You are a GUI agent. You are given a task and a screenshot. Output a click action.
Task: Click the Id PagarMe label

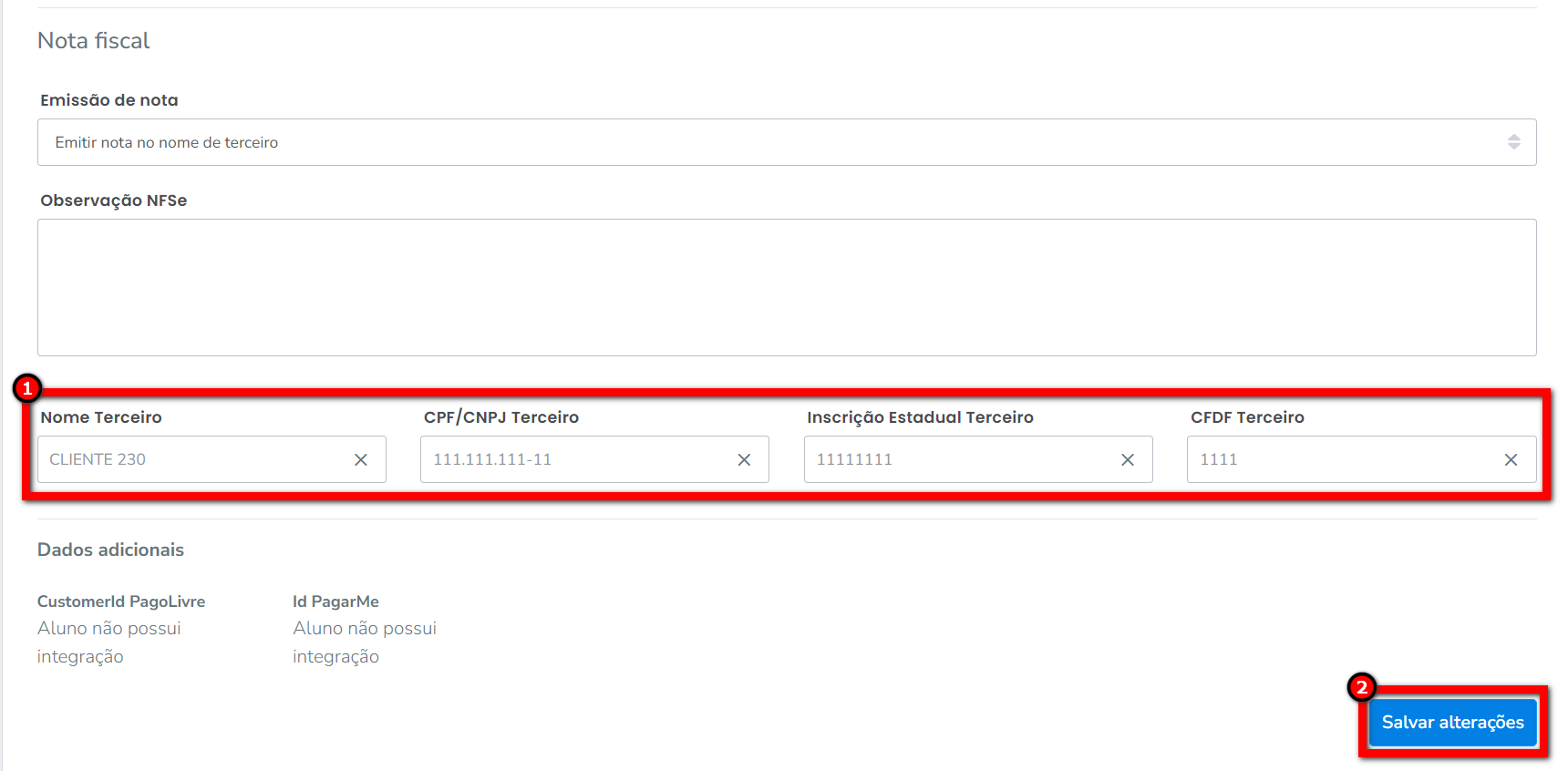point(335,601)
